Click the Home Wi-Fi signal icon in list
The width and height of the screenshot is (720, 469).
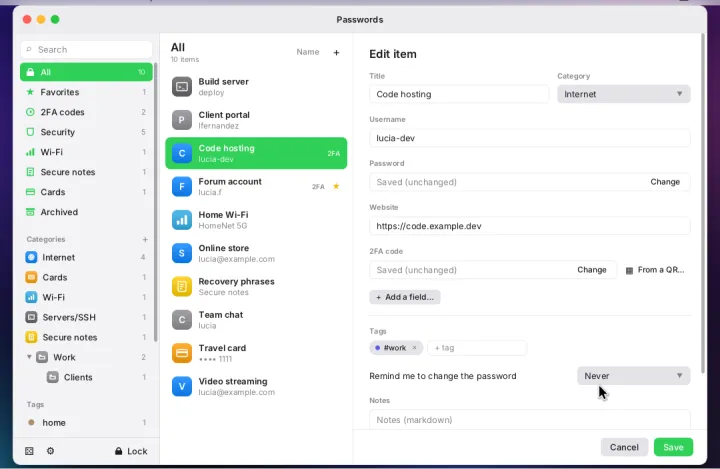click(182, 220)
